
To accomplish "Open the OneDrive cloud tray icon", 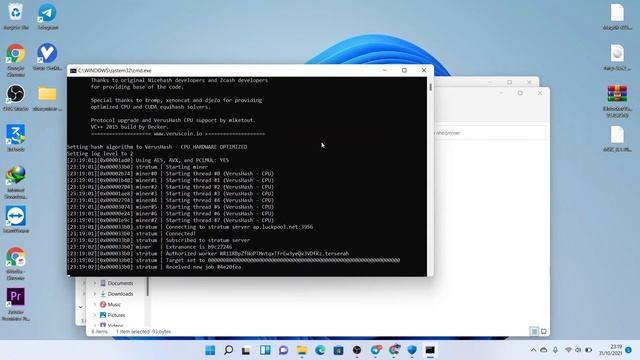I will [x=544, y=350].
